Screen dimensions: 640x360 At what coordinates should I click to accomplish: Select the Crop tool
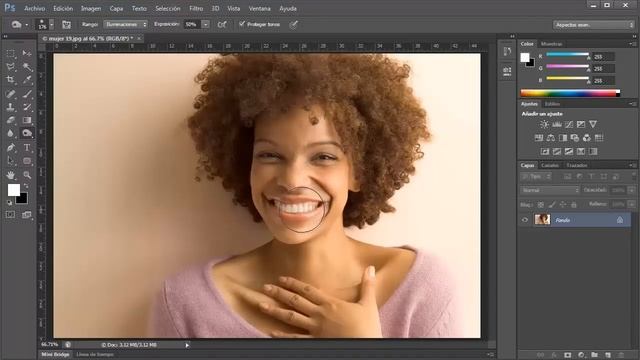pyautogui.click(x=11, y=80)
